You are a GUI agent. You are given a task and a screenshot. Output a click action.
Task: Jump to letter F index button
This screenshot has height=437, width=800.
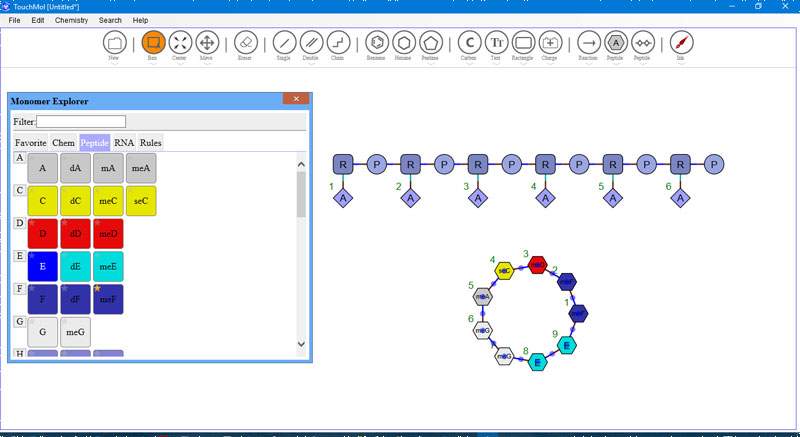click(19, 289)
